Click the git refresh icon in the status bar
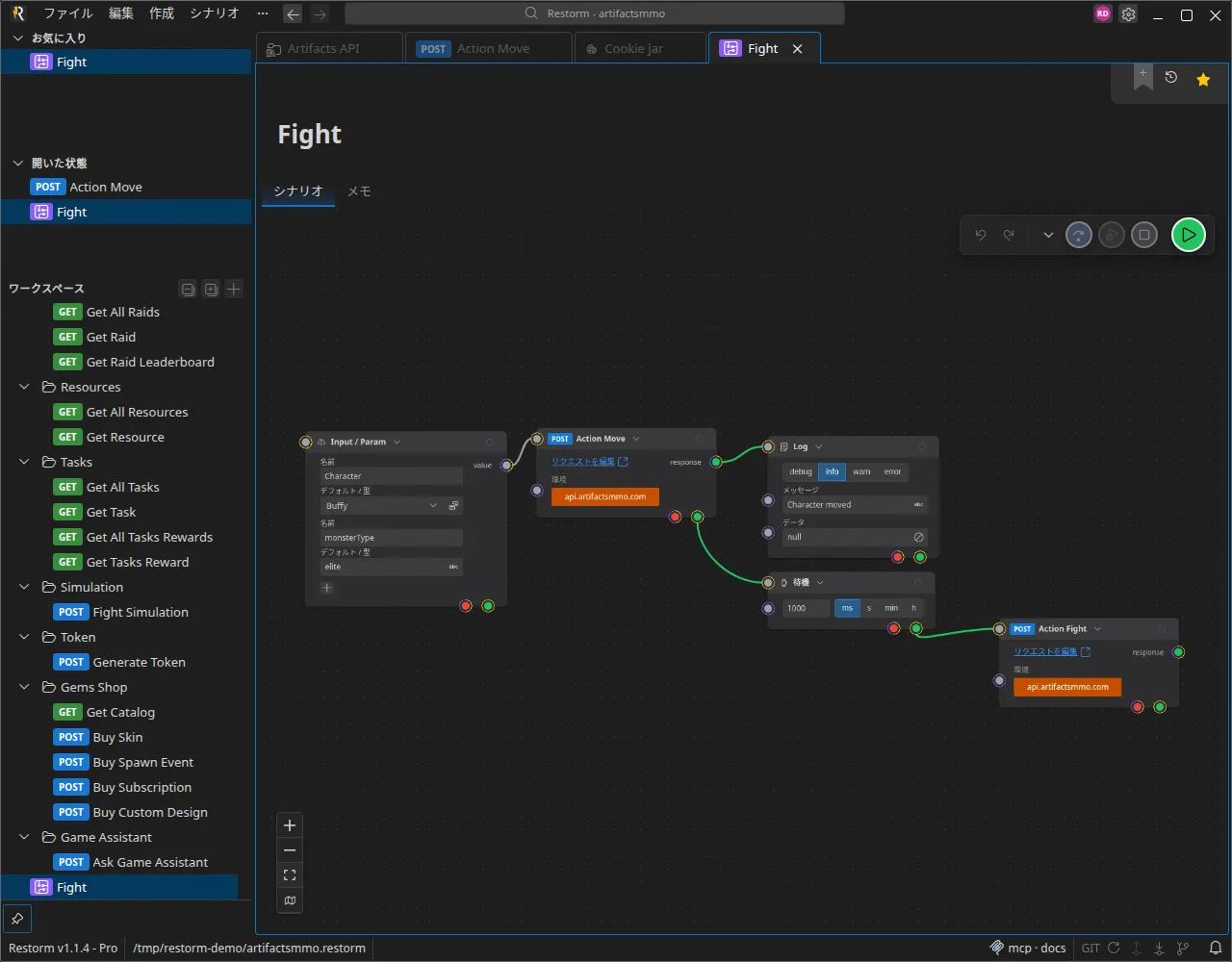1232x962 pixels. pos(1114,948)
